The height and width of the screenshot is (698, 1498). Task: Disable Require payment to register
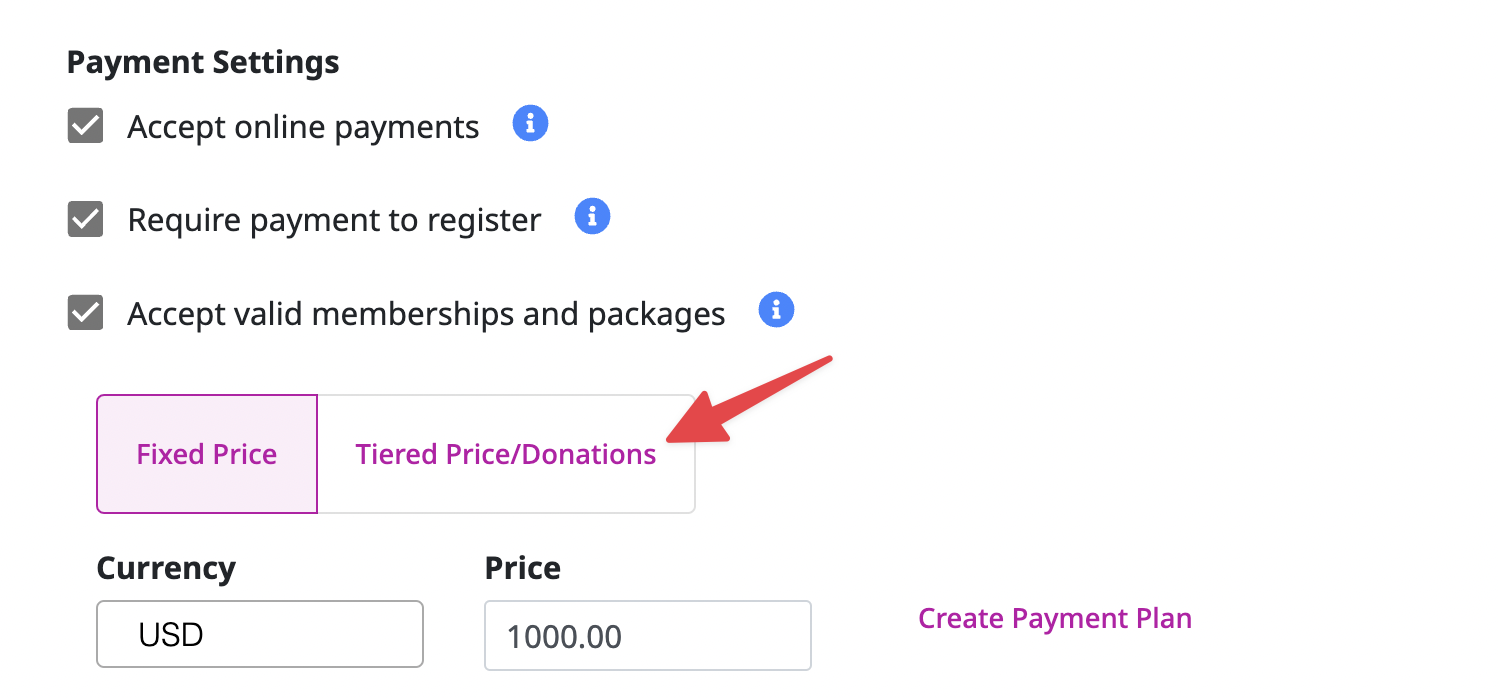85,219
